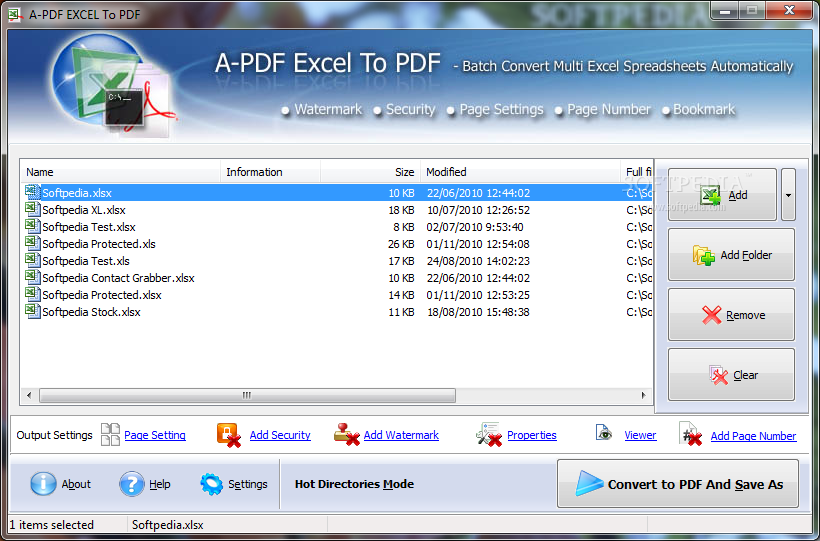
Task: Click the title bar application icon
Action: [x=15, y=15]
